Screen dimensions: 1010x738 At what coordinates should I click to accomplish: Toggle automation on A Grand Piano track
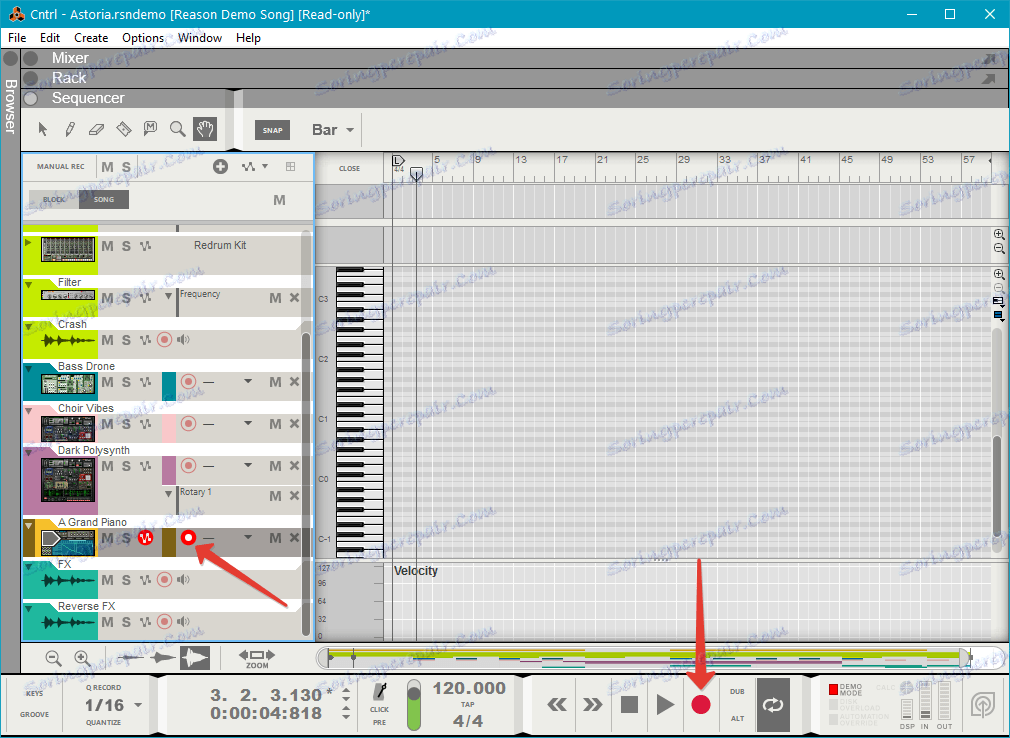point(146,537)
